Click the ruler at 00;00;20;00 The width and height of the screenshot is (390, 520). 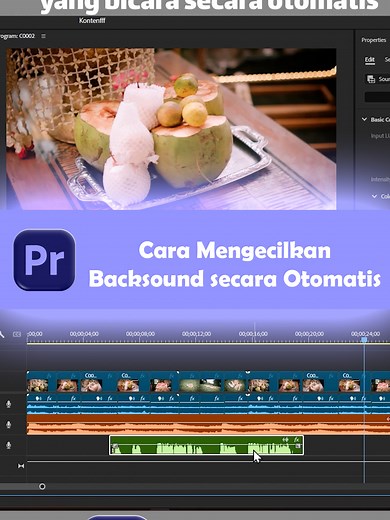tap(309, 334)
